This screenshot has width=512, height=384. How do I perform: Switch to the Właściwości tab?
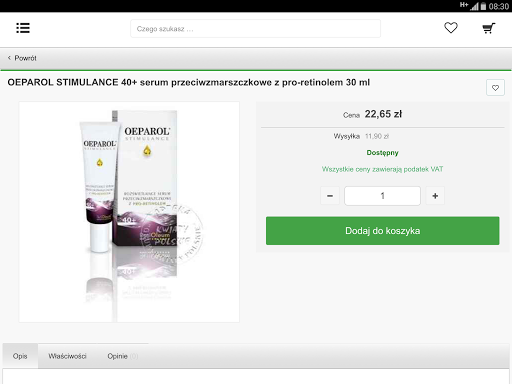tap(67, 356)
